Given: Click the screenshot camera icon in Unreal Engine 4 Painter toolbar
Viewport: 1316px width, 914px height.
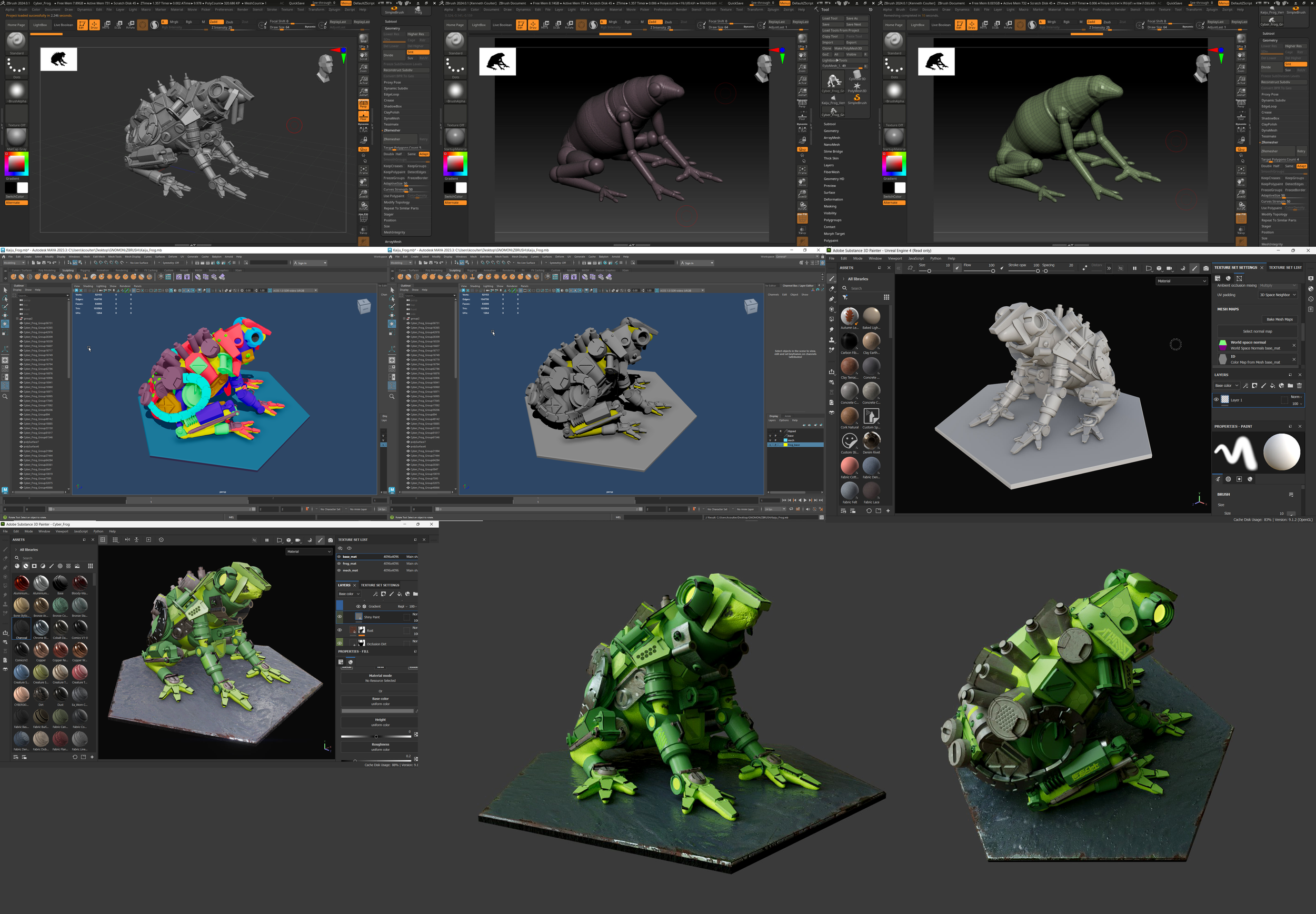Looking at the screenshot, I should 1205,268.
